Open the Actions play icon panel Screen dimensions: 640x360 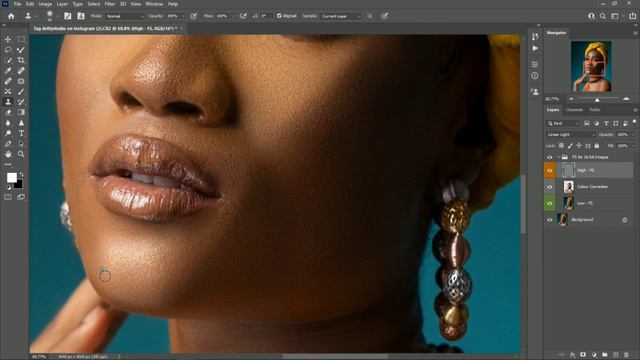(535, 48)
